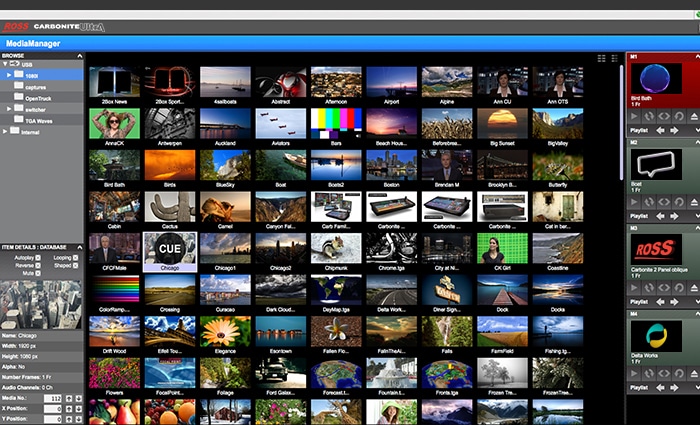Viewport: 700px width, 425px height.
Task: Eject media from the M3 store
Action: click(x=694, y=288)
